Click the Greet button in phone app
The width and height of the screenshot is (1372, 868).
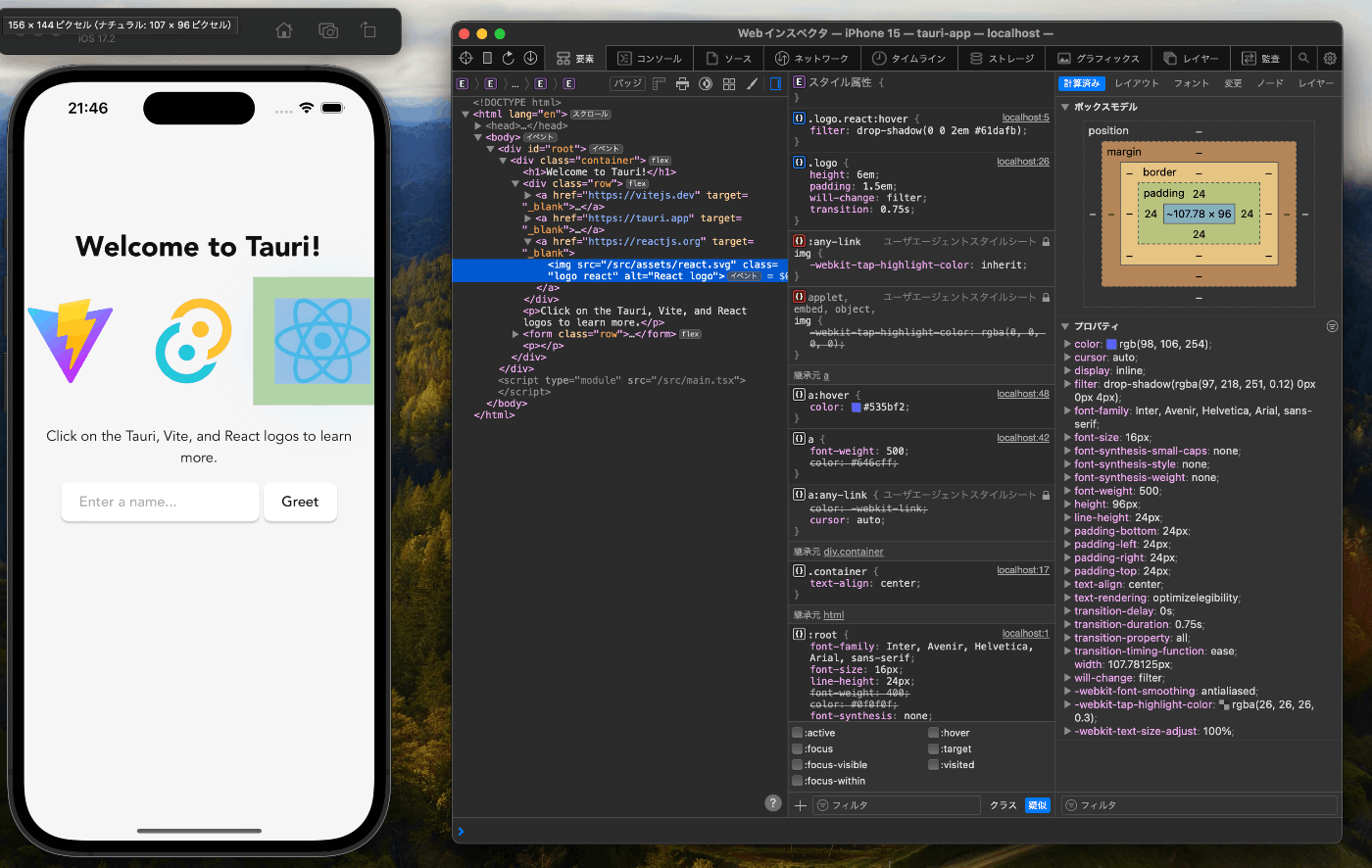tap(300, 502)
